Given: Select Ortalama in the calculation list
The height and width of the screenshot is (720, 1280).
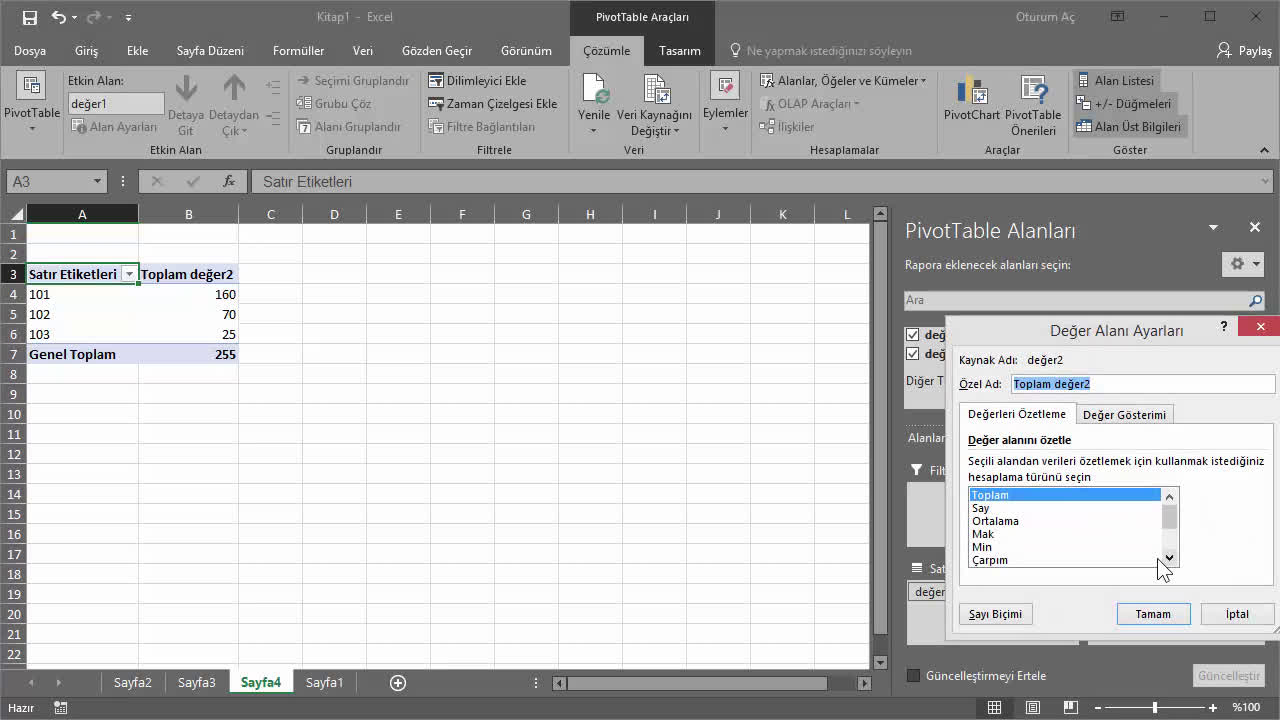Looking at the screenshot, I should click(x=995, y=520).
